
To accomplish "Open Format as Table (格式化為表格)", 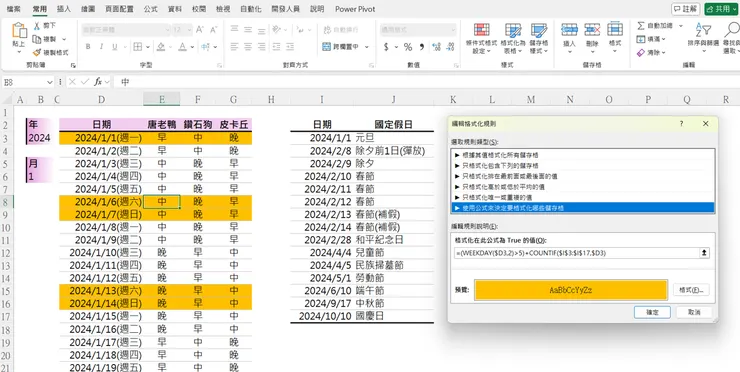I will coord(513,38).
